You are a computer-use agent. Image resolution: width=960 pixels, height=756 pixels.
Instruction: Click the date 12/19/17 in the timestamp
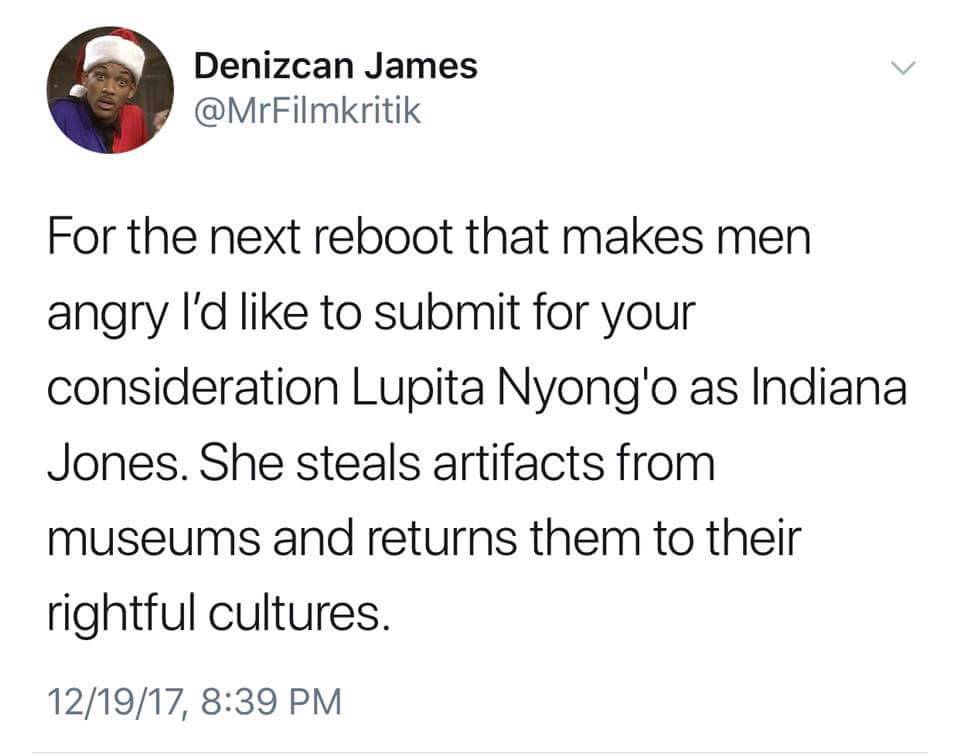116,702
